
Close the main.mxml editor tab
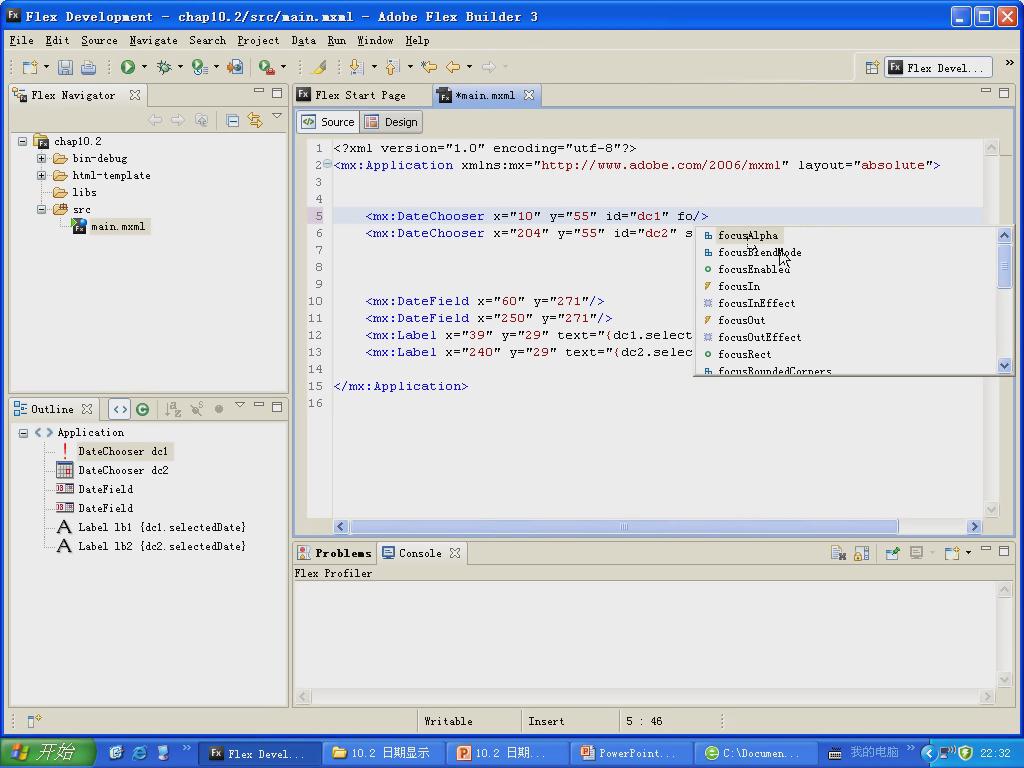pos(529,95)
